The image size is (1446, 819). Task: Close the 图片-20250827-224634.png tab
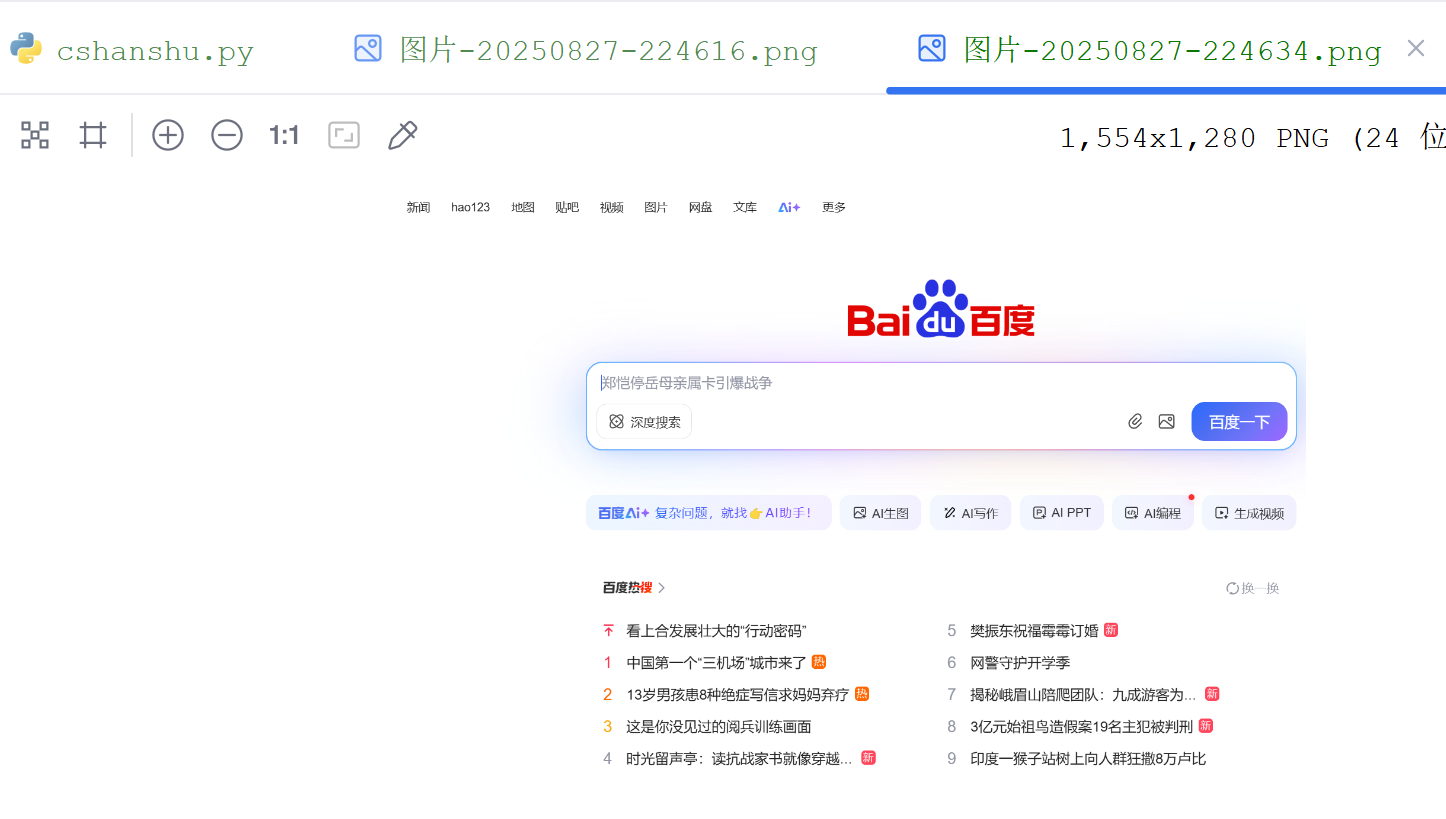click(1416, 48)
